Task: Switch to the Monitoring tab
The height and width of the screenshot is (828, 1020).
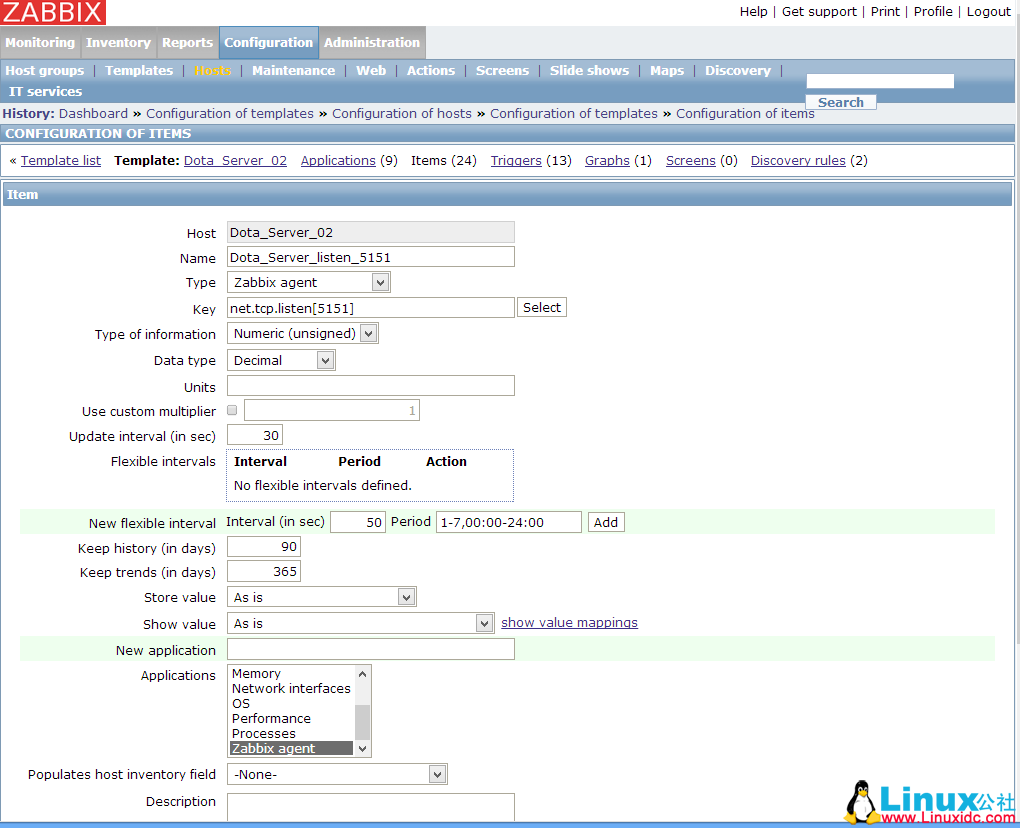Action: click(x=40, y=43)
